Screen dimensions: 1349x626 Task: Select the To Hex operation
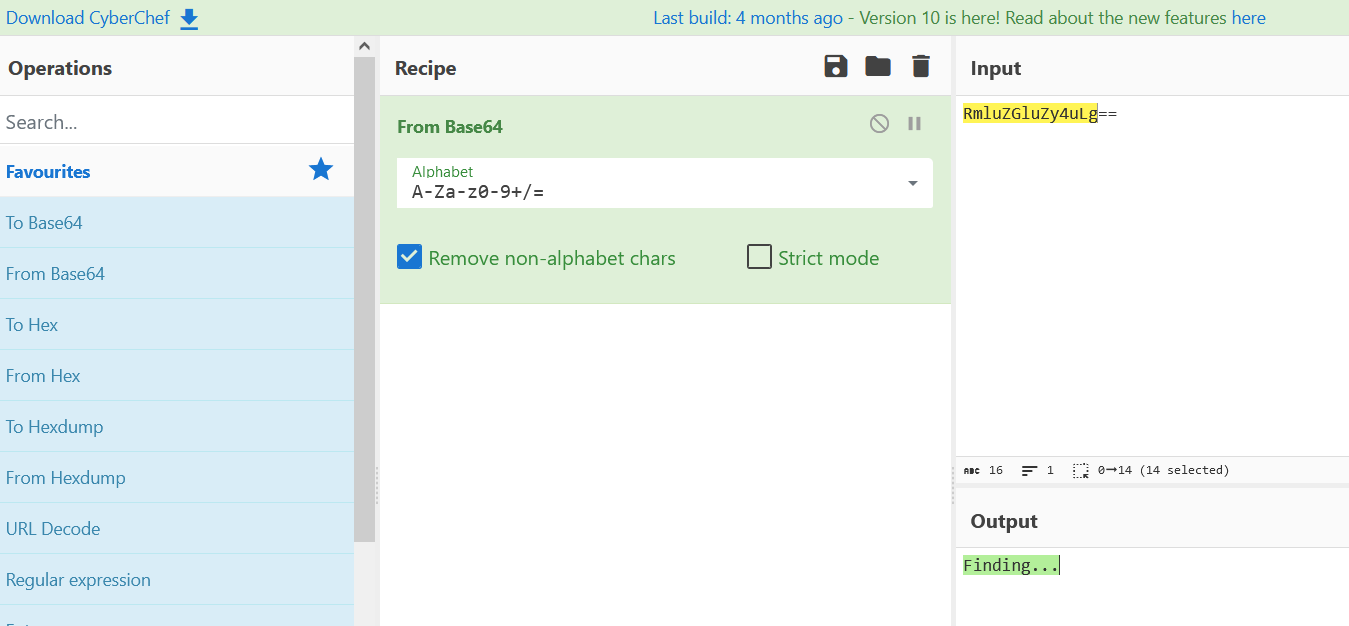tap(177, 324)
